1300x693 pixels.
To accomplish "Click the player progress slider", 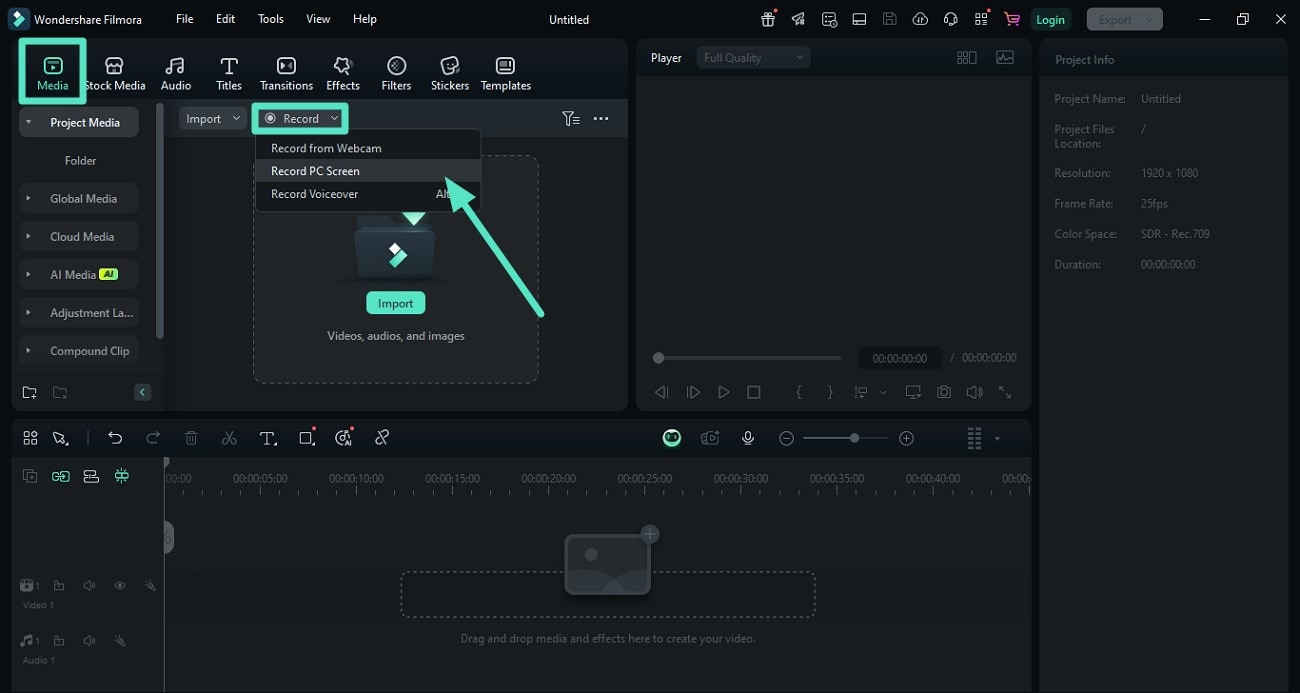I will point(748,357).
